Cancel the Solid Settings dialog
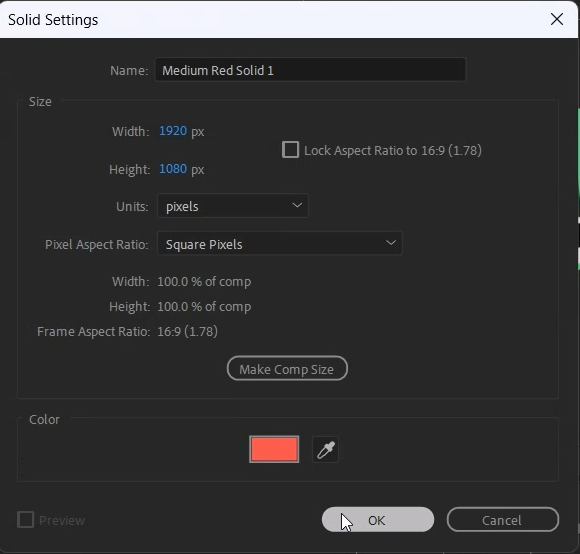This screenshot has width=580, height=554. [503, 520]
